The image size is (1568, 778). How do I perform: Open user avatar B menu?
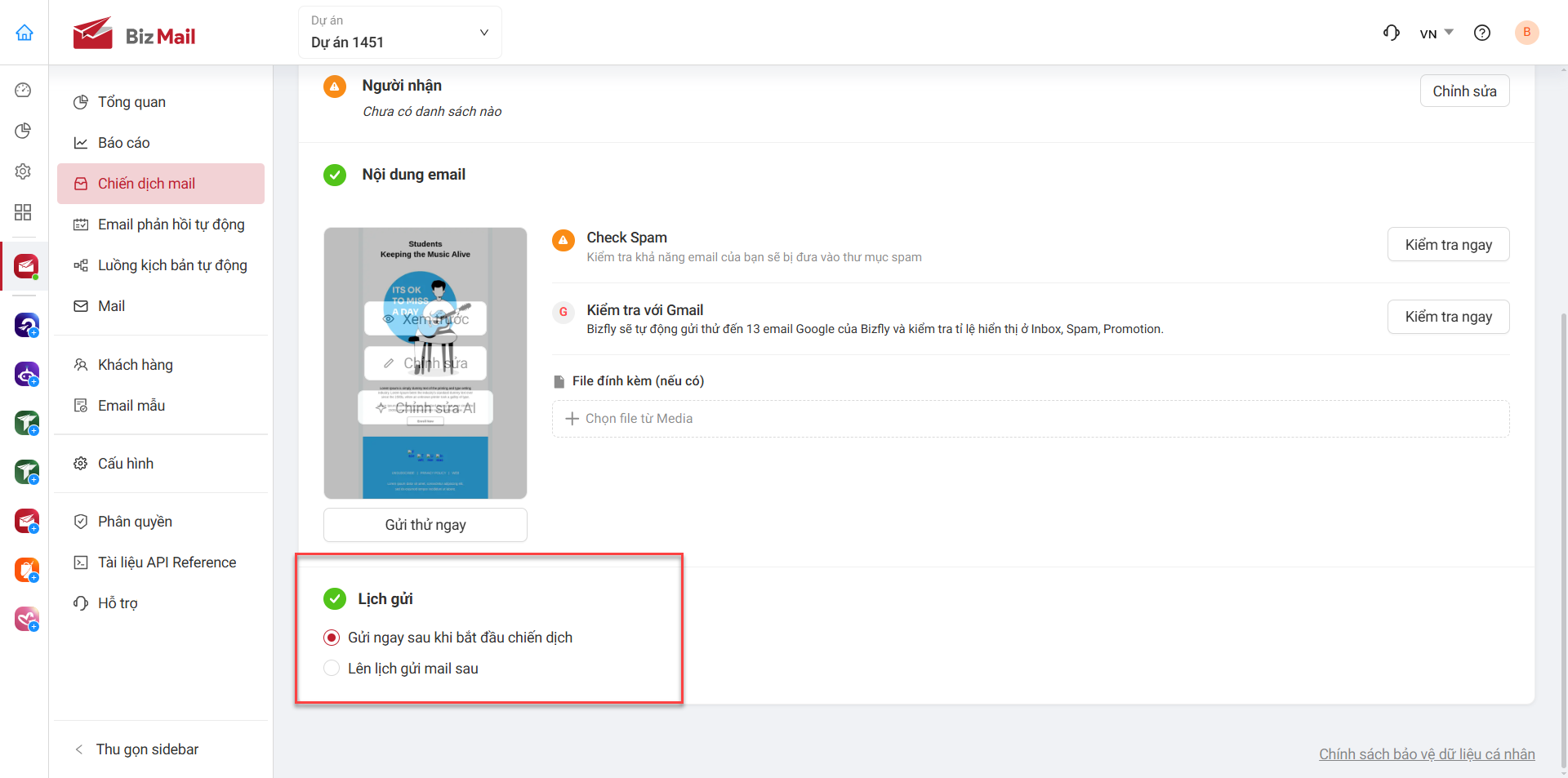coord(1526,33)
